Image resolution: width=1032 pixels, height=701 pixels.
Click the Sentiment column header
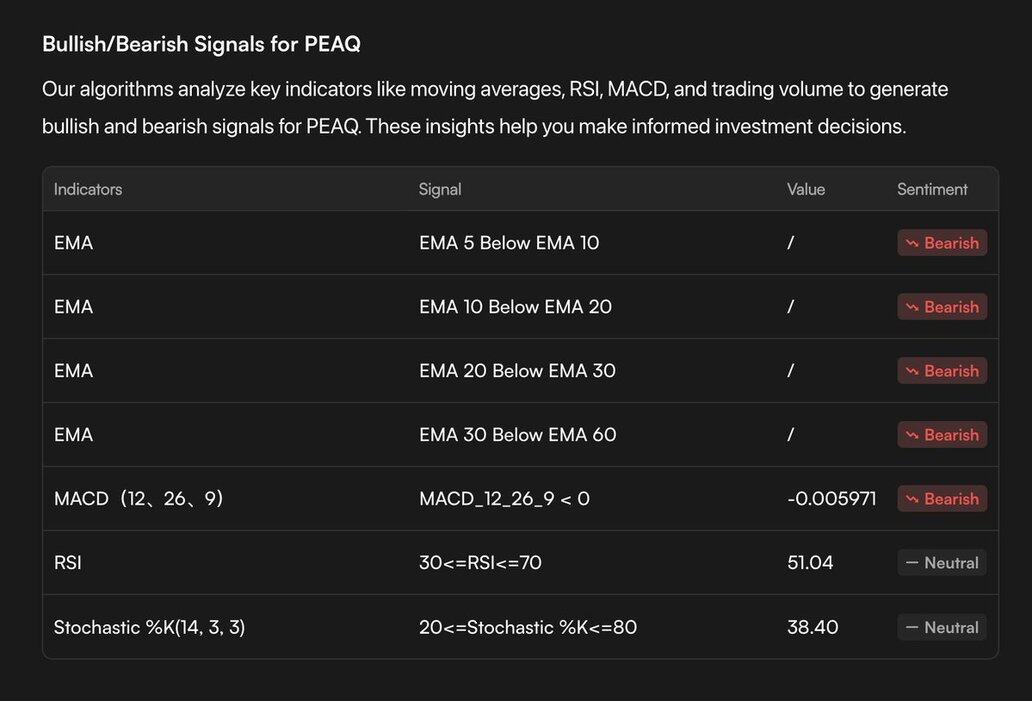click(x=932, y=189)
